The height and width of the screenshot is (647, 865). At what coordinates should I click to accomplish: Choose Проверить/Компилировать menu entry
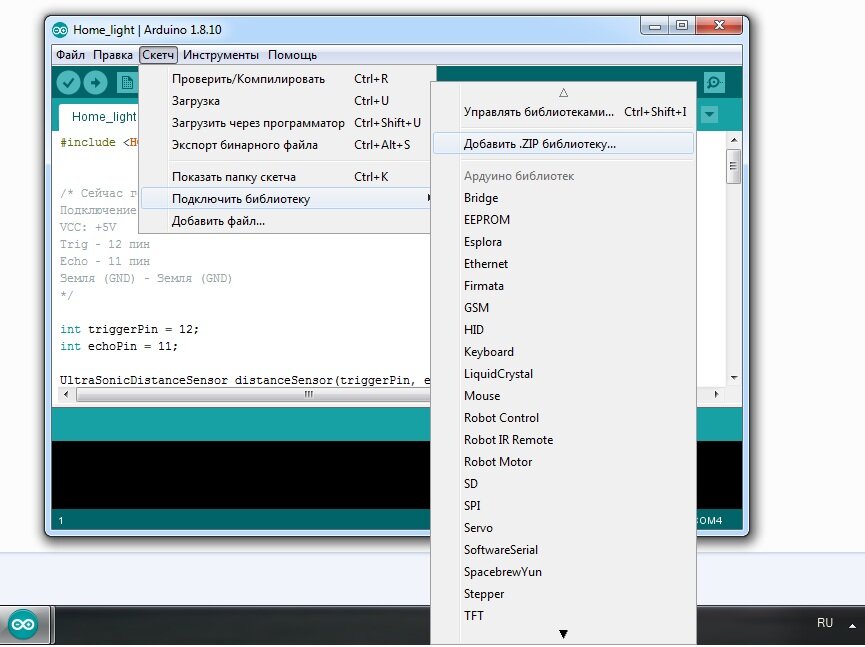[x=285, y=79]
